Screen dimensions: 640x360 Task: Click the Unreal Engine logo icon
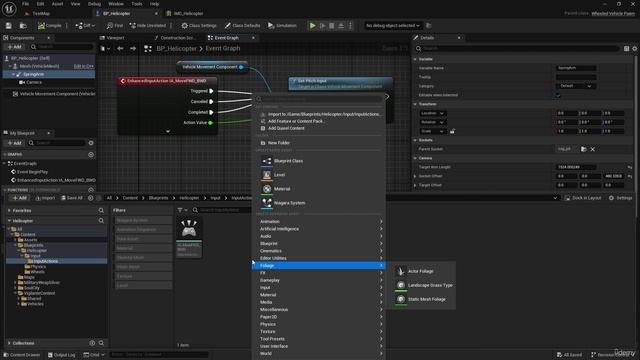[9, 8]
